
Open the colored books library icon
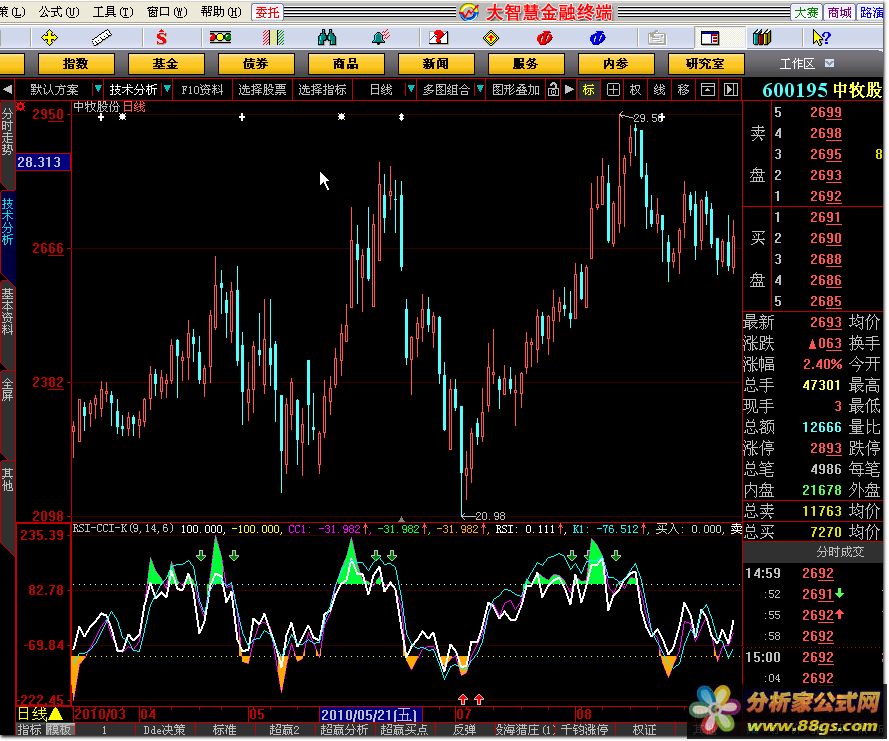763,38
